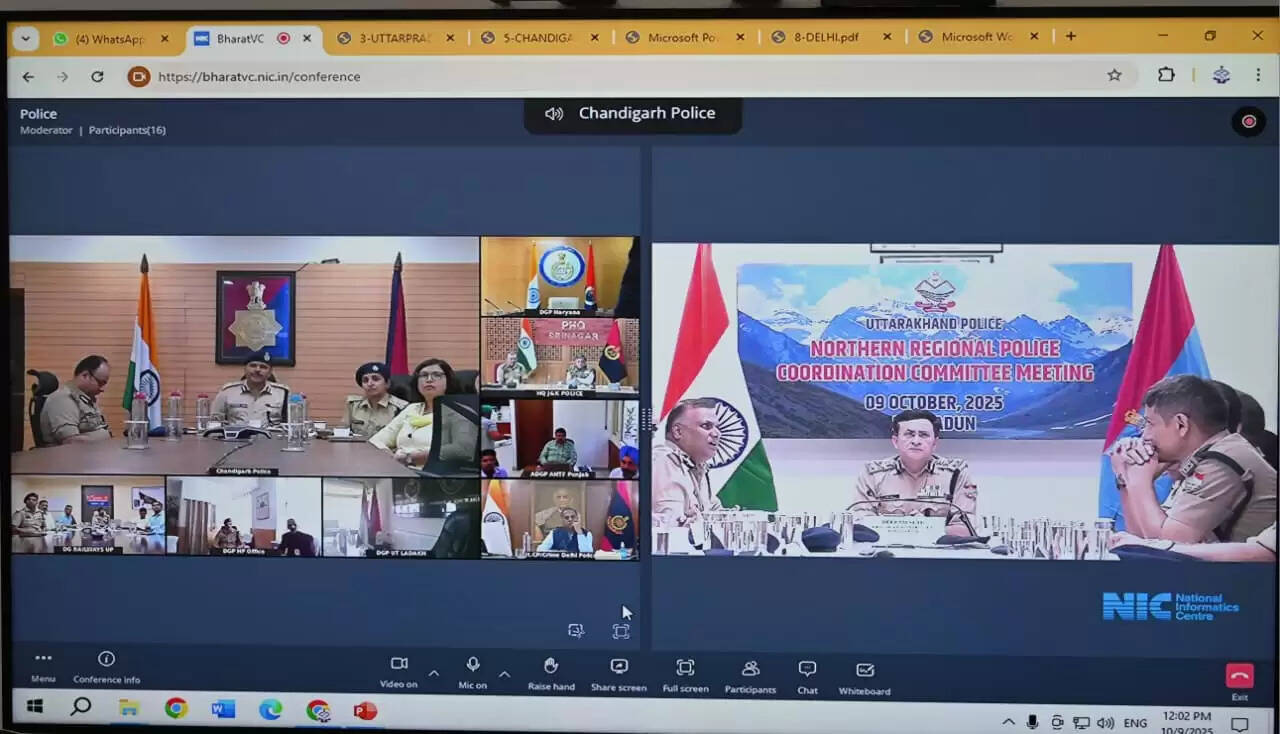Launch the Whiteboard tool

(x=863, y=670)
